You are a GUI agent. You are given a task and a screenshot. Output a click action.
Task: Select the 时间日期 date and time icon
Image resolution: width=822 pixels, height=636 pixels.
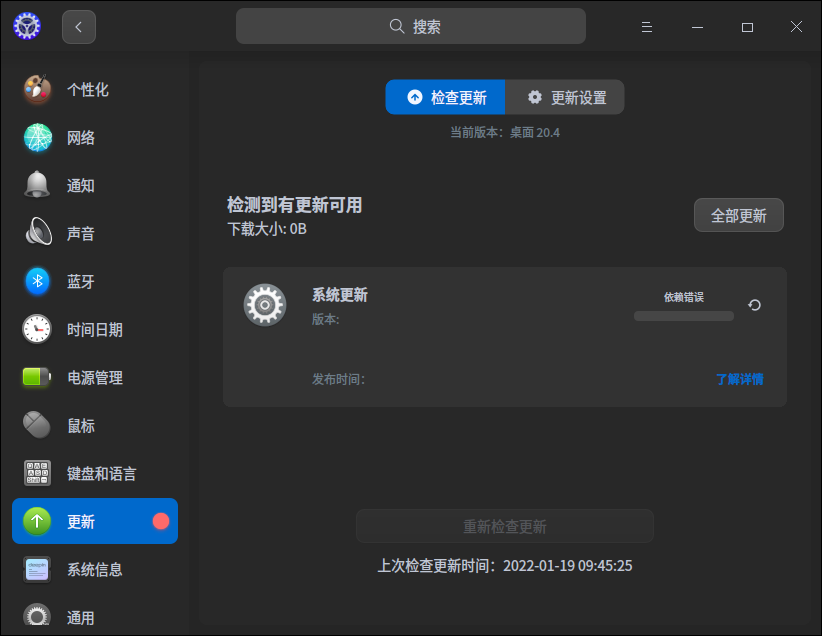[x=36, y=329]
